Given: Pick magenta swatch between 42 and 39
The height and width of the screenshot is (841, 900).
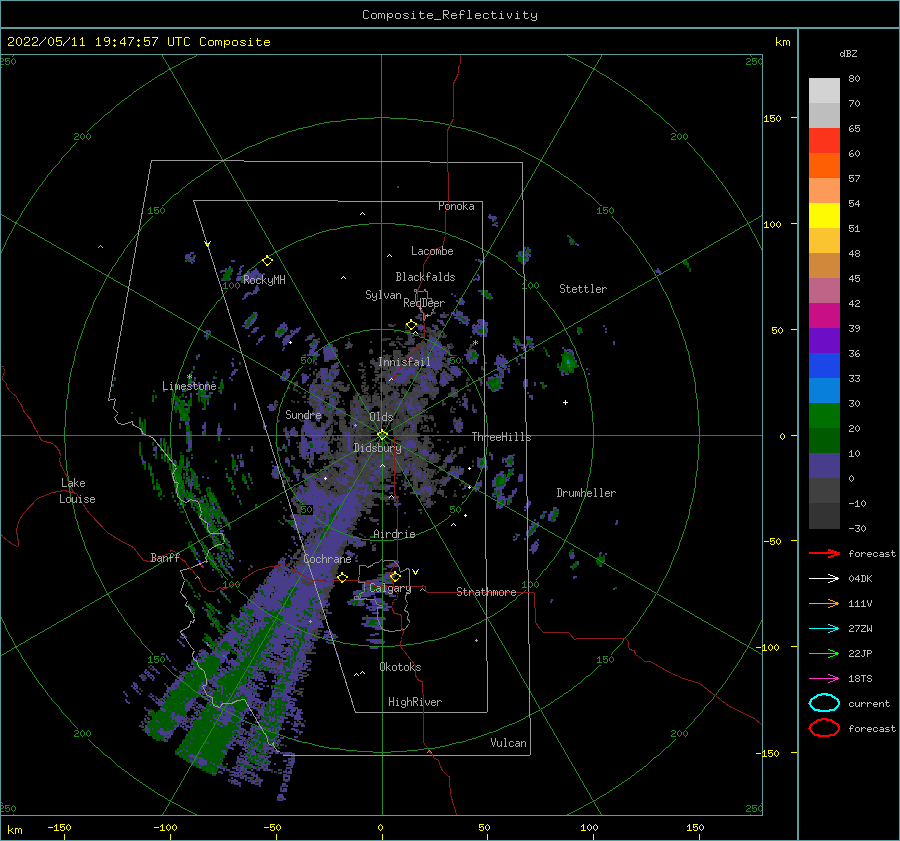Looking at the screenshot, I should pyautogui.click(x=824, y=315).
